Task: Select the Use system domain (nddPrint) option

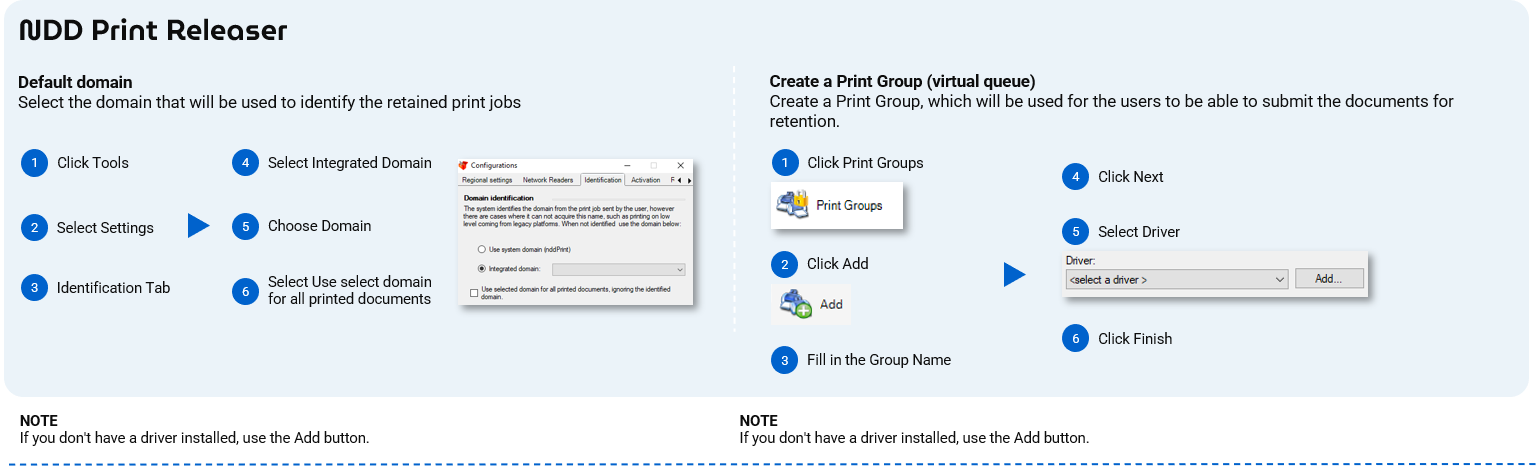Action: click(481, 248)
